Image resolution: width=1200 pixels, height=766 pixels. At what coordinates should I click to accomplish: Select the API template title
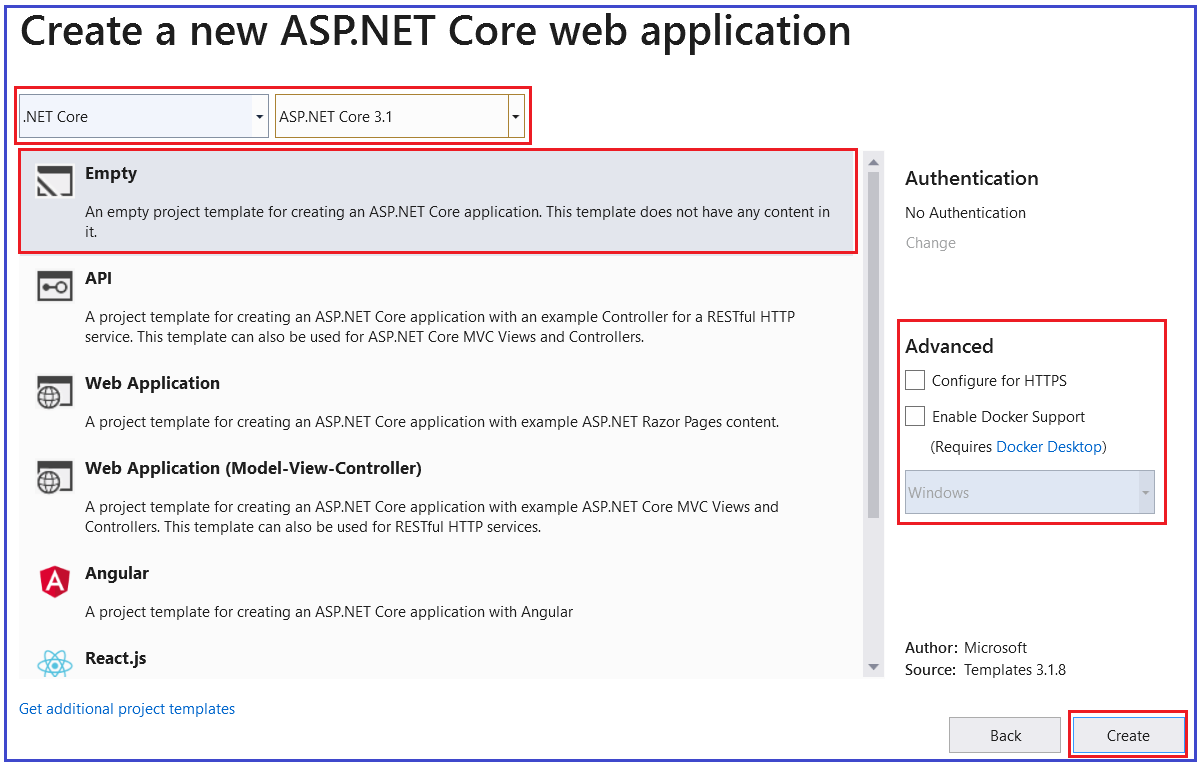point(98,278)
